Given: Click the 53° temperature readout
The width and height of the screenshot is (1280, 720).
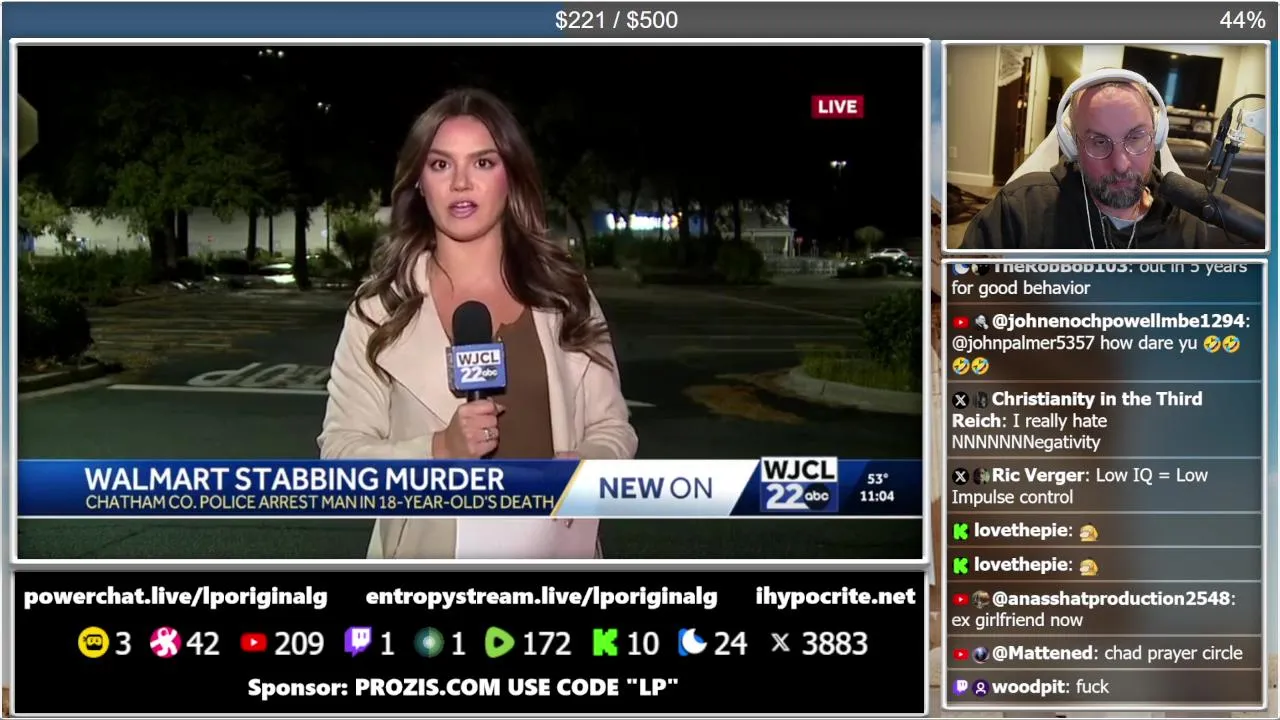Looking at the screenshot, I should click(x=877, y=479).
